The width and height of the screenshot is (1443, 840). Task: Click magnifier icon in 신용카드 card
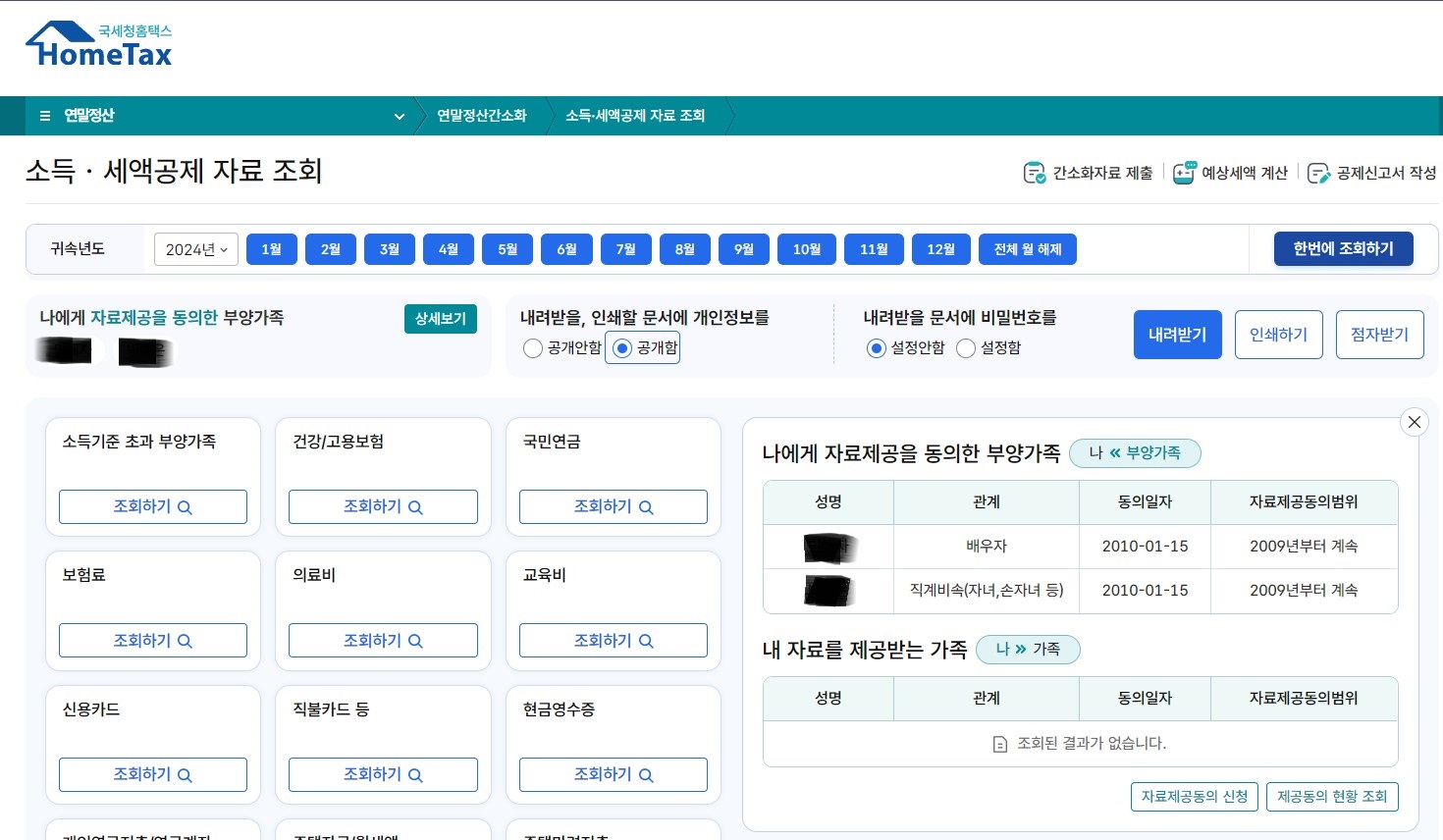(x=185, y=775)
